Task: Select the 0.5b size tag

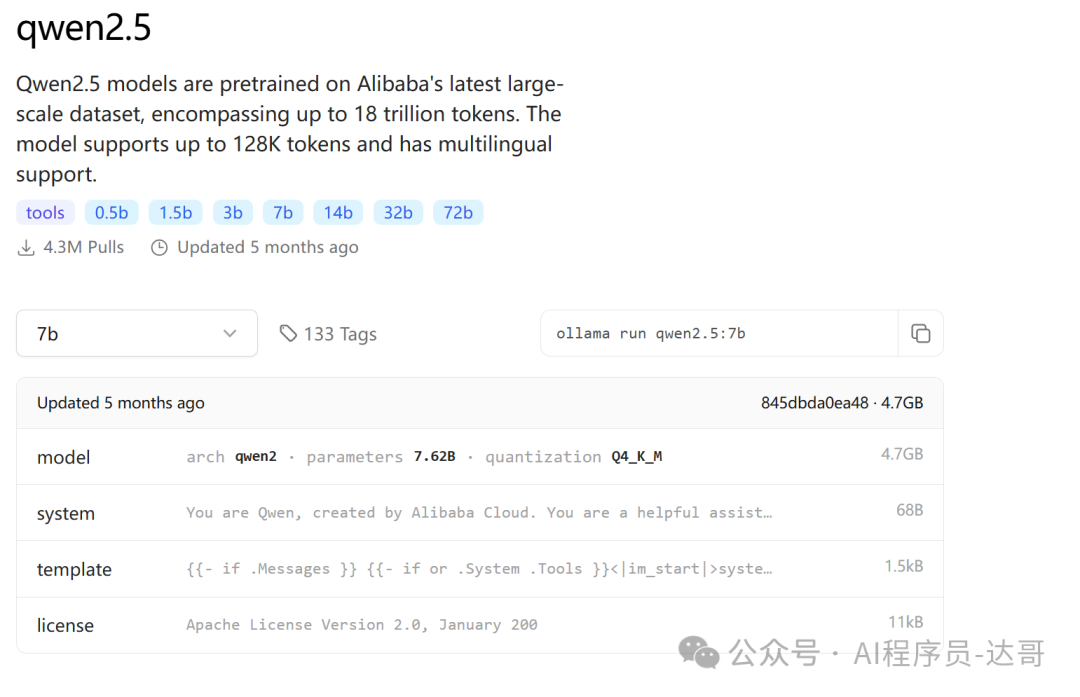Action: pos(112,213)
